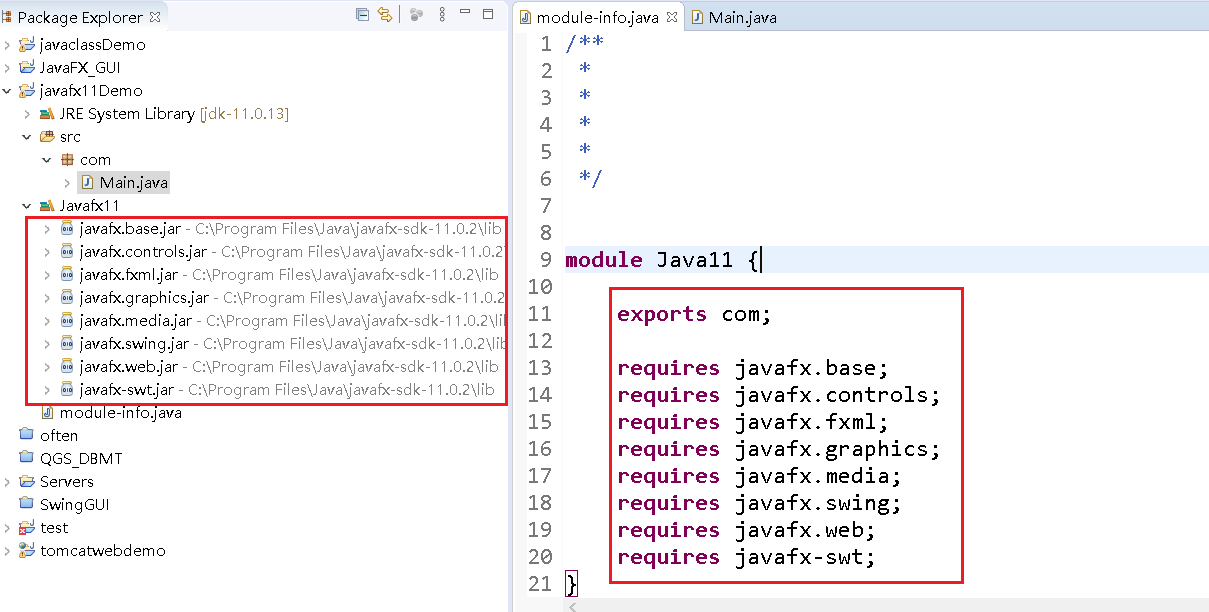Click the jar icon beside javafx.base.jar

pos(65,228)
